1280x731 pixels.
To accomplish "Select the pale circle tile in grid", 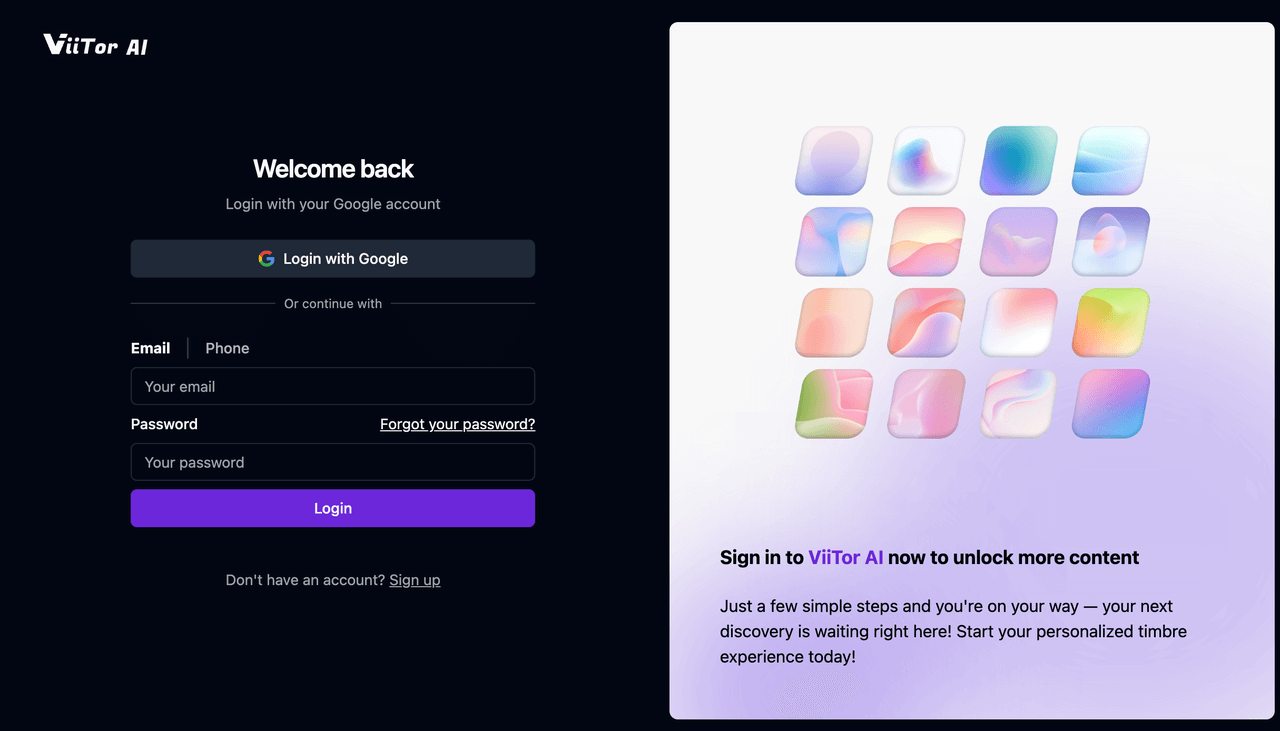I will click(834, 160).
